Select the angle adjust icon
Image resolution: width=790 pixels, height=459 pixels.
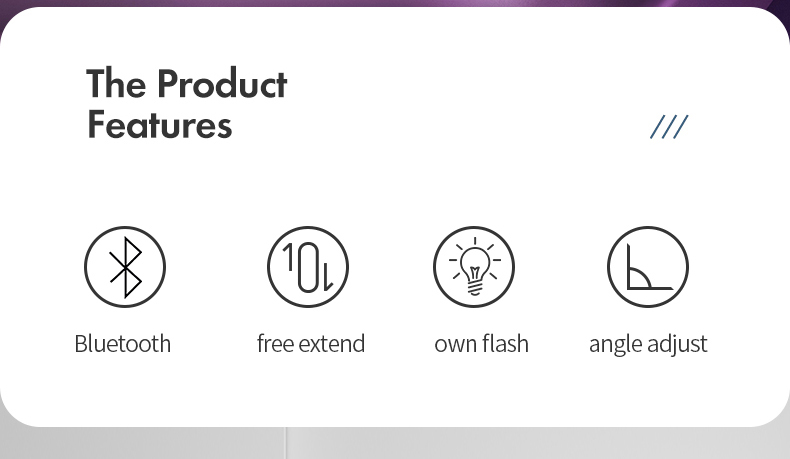(648, 267)
